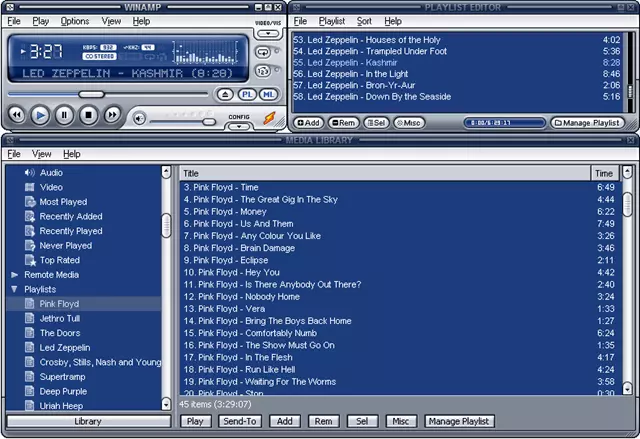Open the Play menu in Winamp
The image size is (640, 439).
40,21
